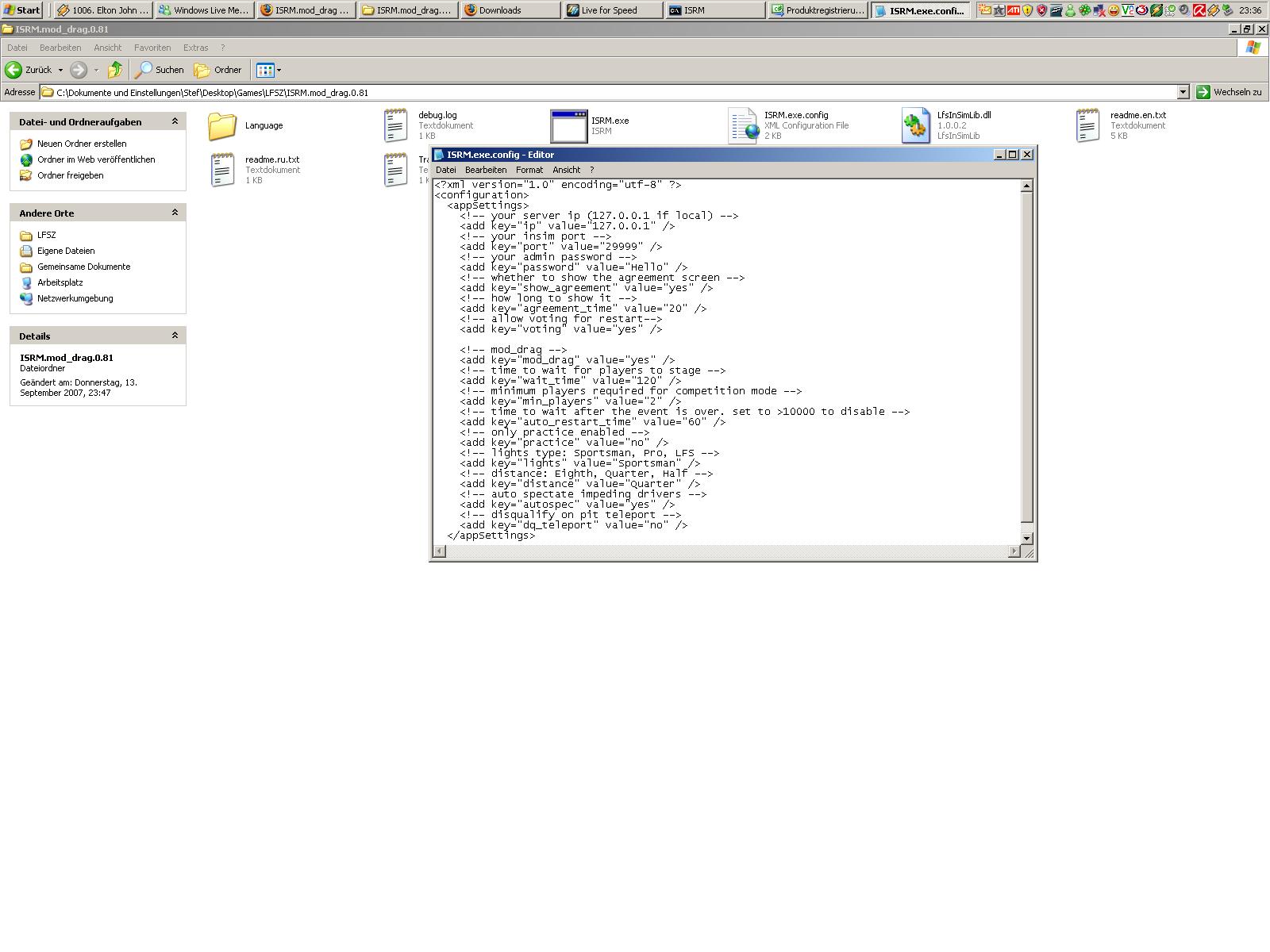The width and height of the screenshot is (1270, 952).
Task: Open Explorer Datei menu
Action: pyautogui.click(x=17, y=48)
